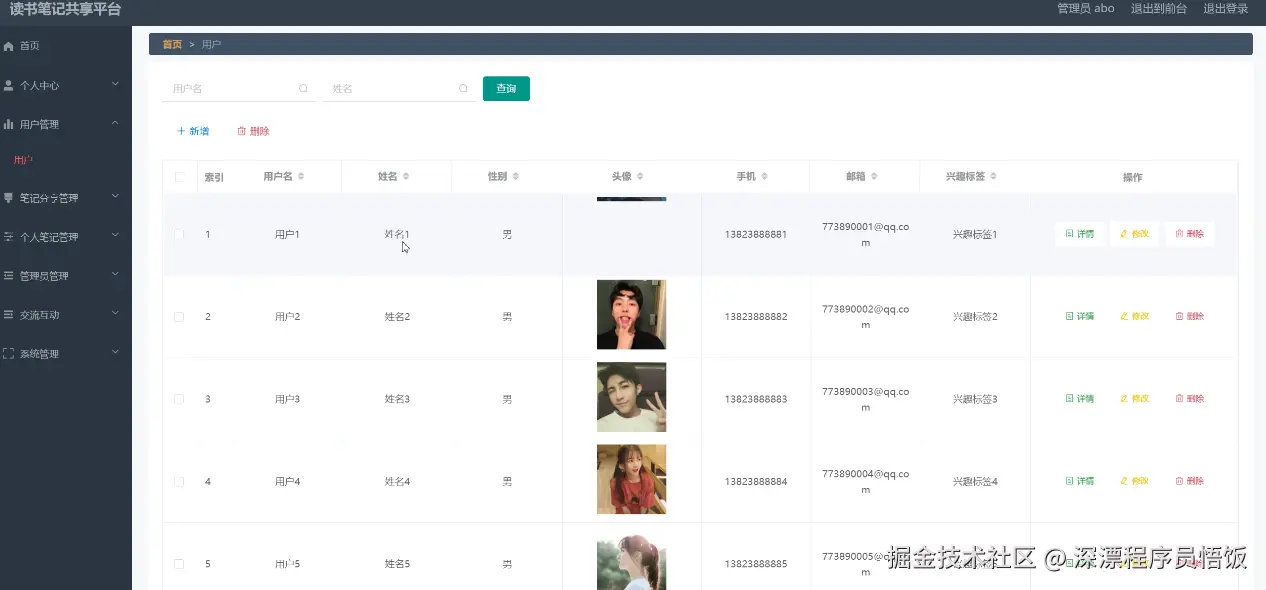Screen dimensions: 1266x590
Task: Click the email 773890002@qq.com cell
Action: tap(866, 317)
